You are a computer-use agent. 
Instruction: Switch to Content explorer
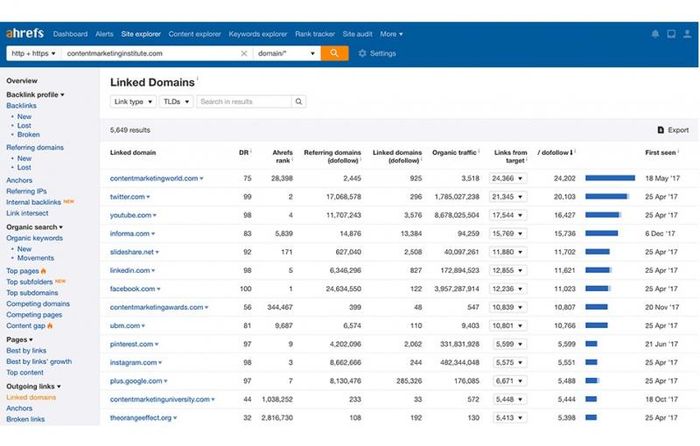[195, 34]
